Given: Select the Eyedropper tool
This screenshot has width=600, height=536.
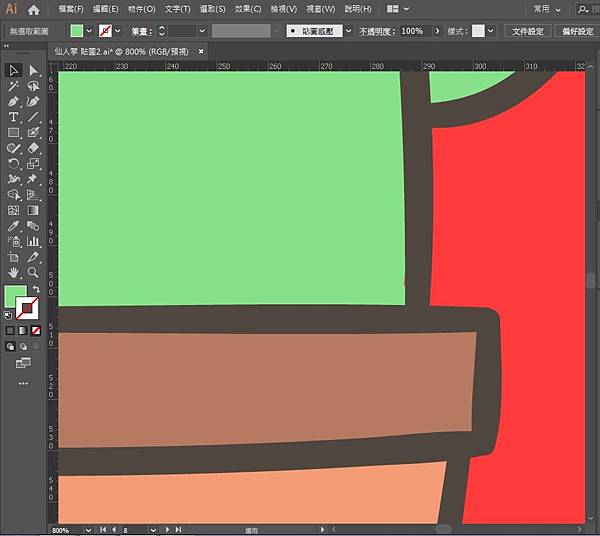Looking at the screenshot, I should (x=14, y=226).
